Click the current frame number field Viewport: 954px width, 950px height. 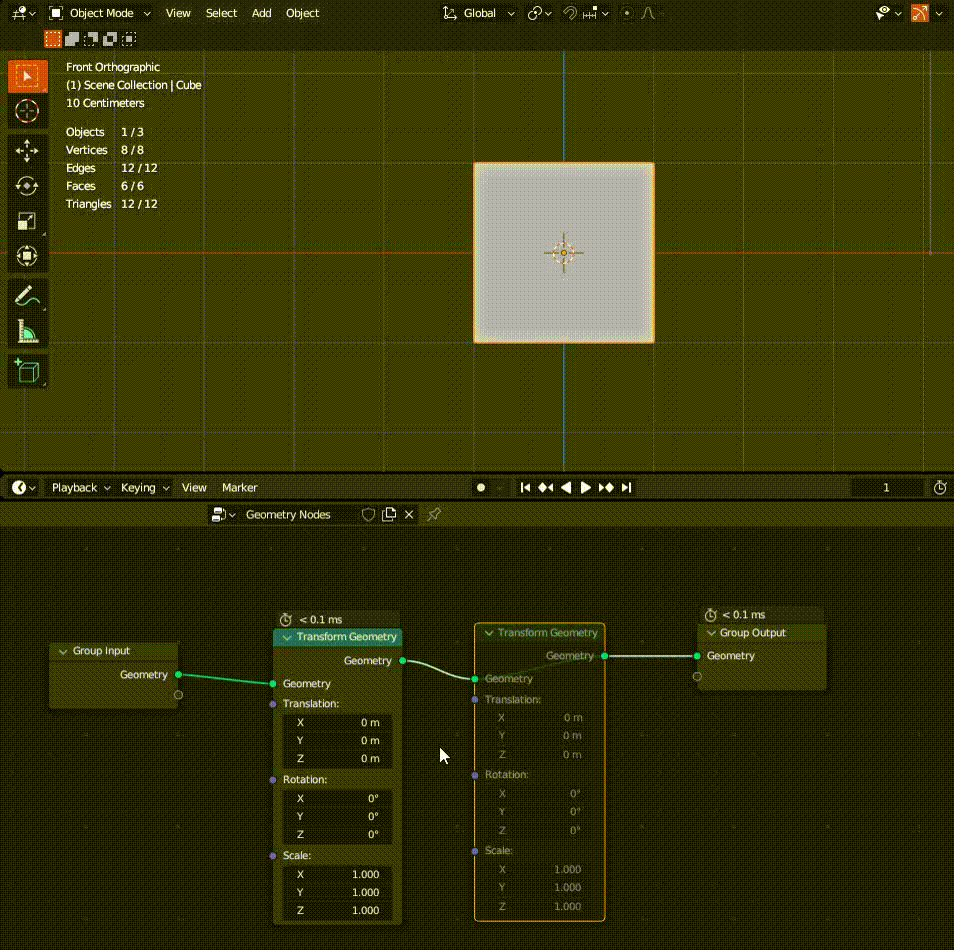[x=886, y=487]
